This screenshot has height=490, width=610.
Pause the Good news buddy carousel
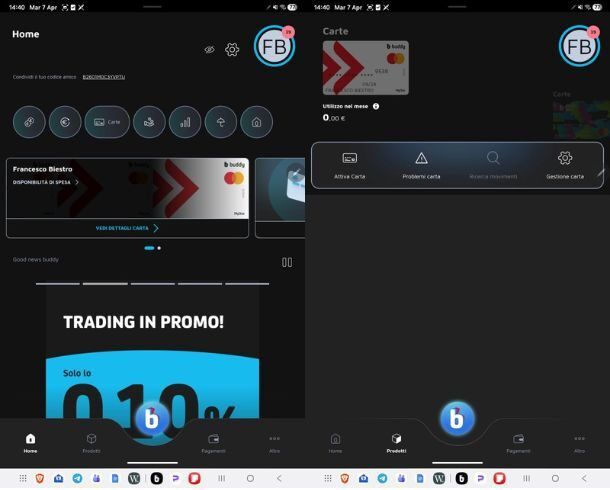[287, 262]
